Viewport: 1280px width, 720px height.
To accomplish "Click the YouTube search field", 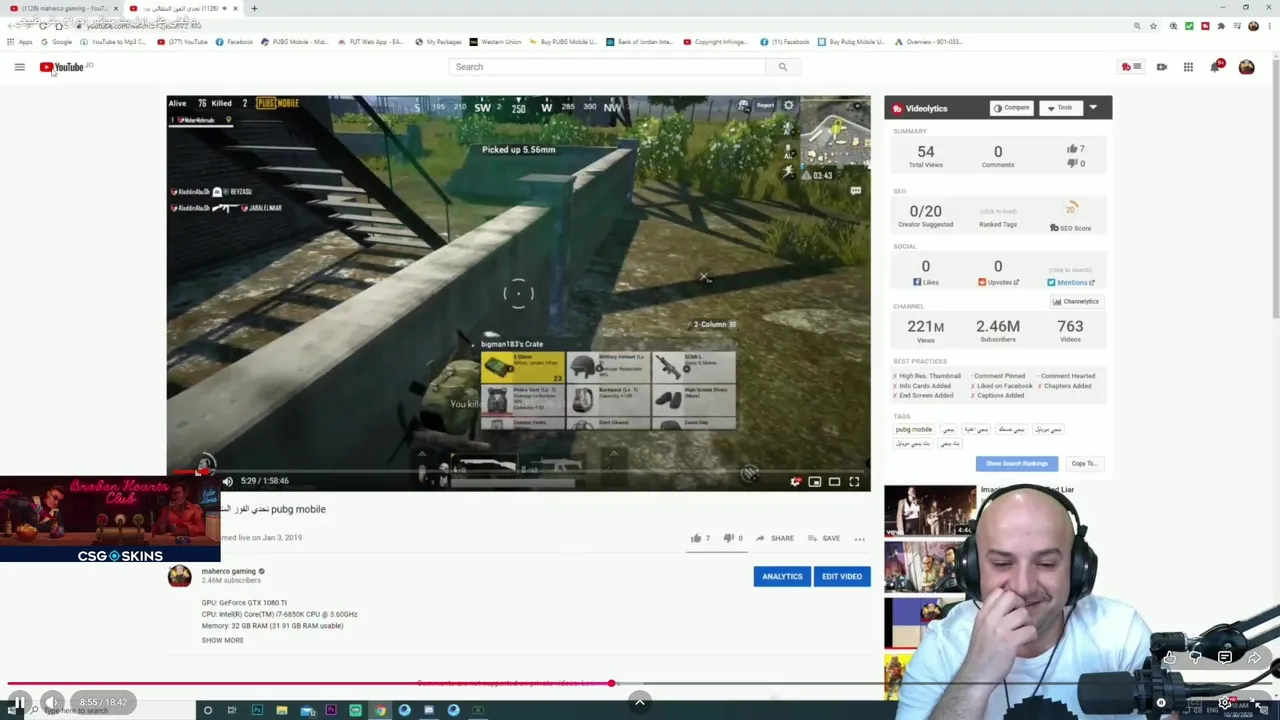I will click(x=607, y=67).
